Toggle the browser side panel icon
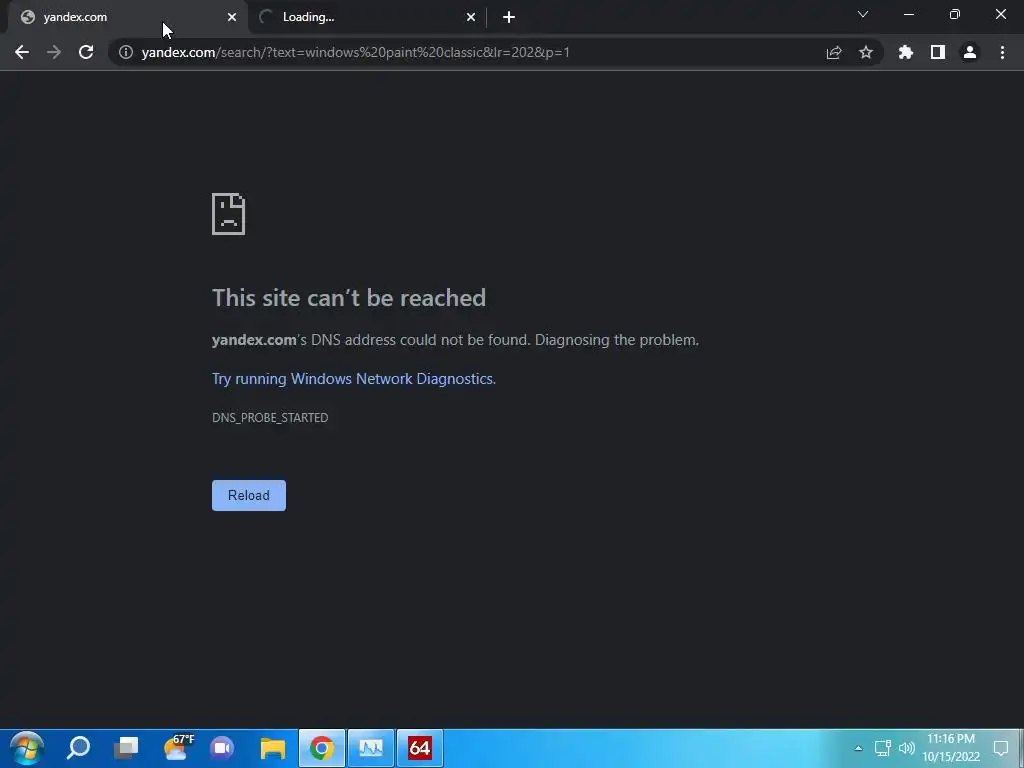 click(938, 52)
